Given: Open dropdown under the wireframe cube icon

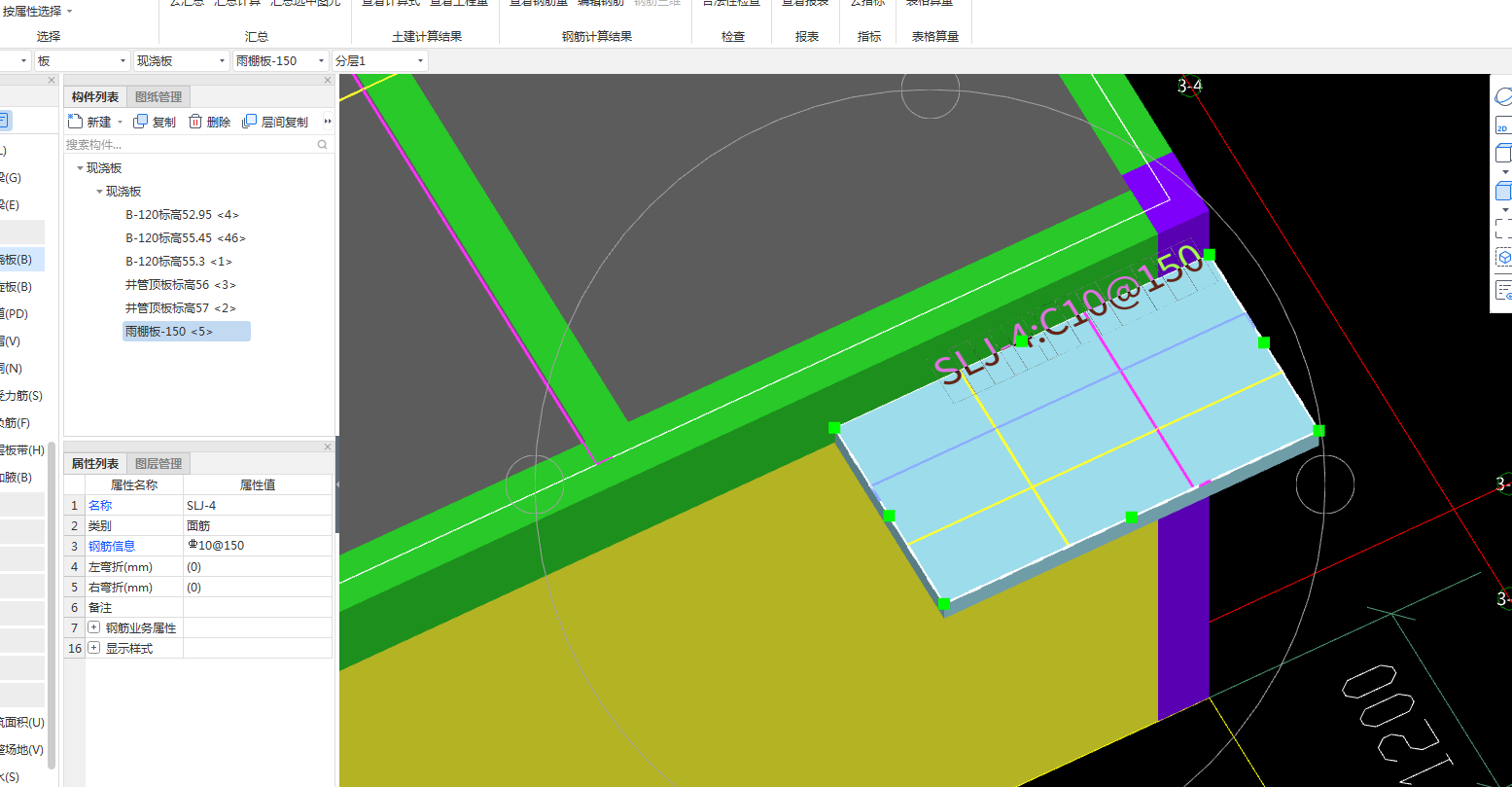Looking at the screenshot, I should click(x=1505, y=171).
